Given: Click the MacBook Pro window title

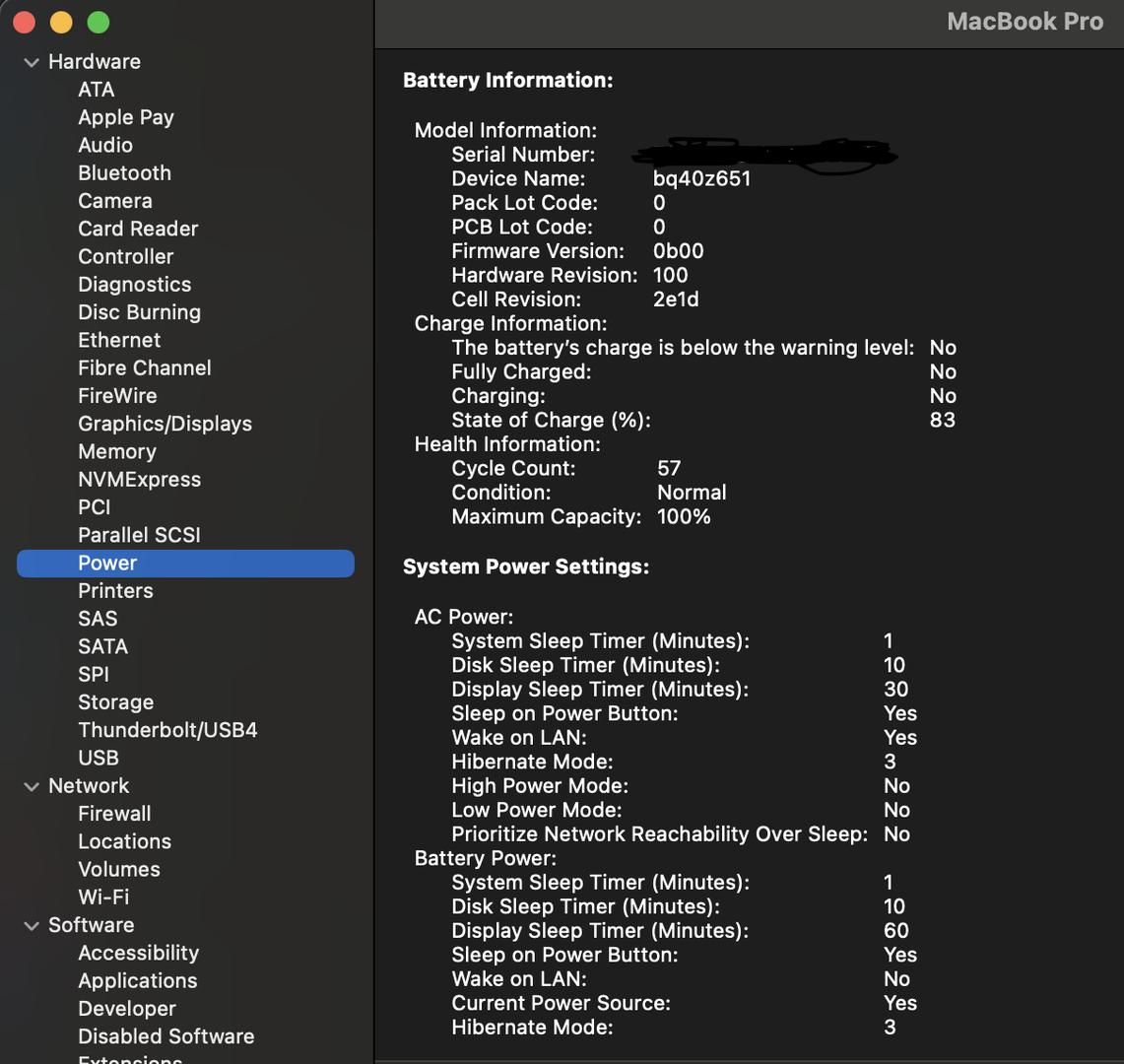Looking at the screenshot, I should 1025,22.
